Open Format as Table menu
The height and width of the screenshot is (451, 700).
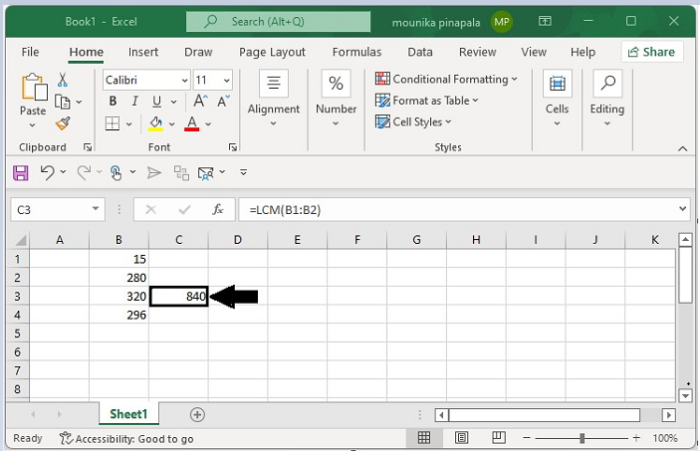426,100
